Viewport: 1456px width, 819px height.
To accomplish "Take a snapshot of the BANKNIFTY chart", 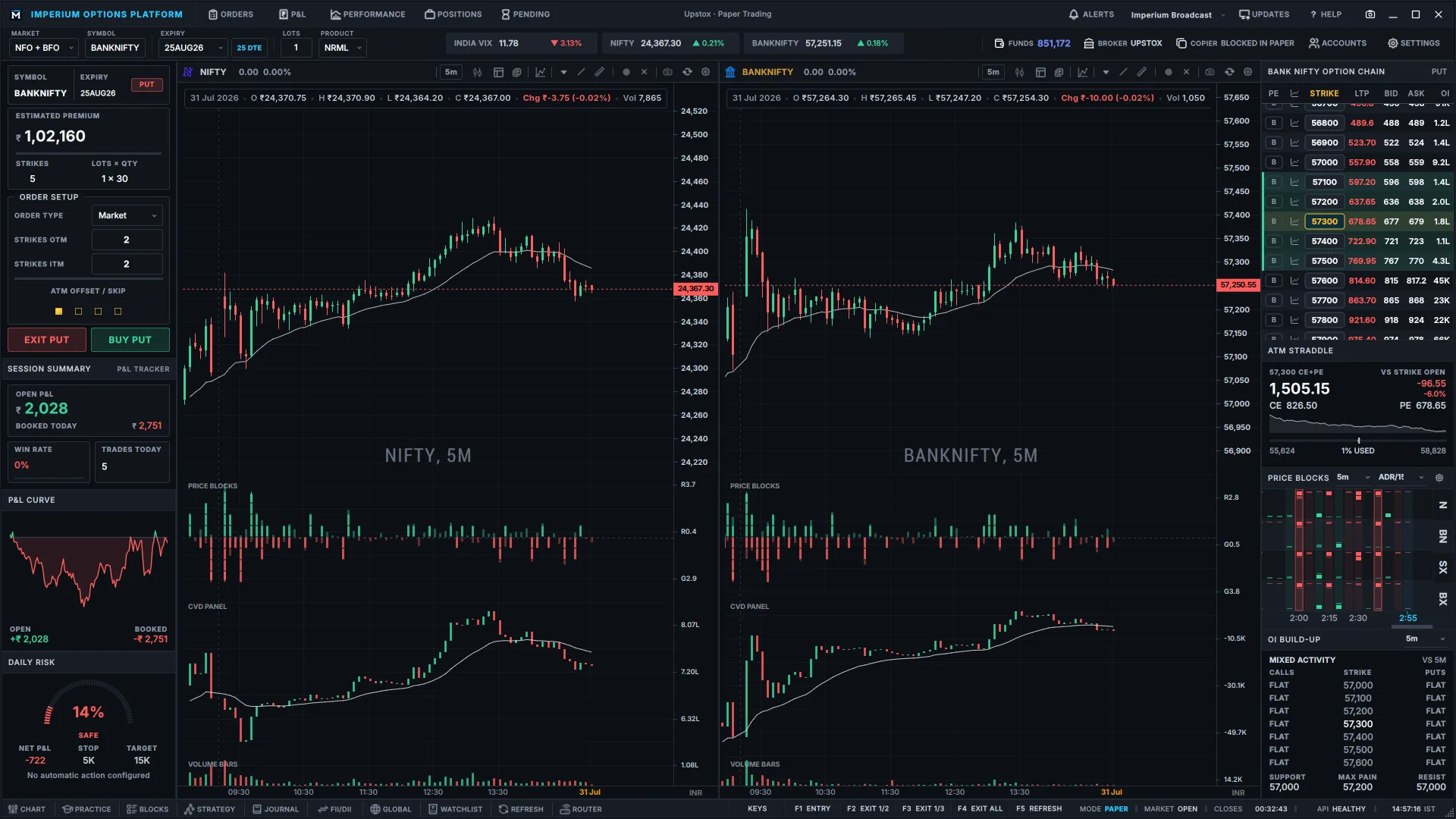I will click(x=1210, y=72).
